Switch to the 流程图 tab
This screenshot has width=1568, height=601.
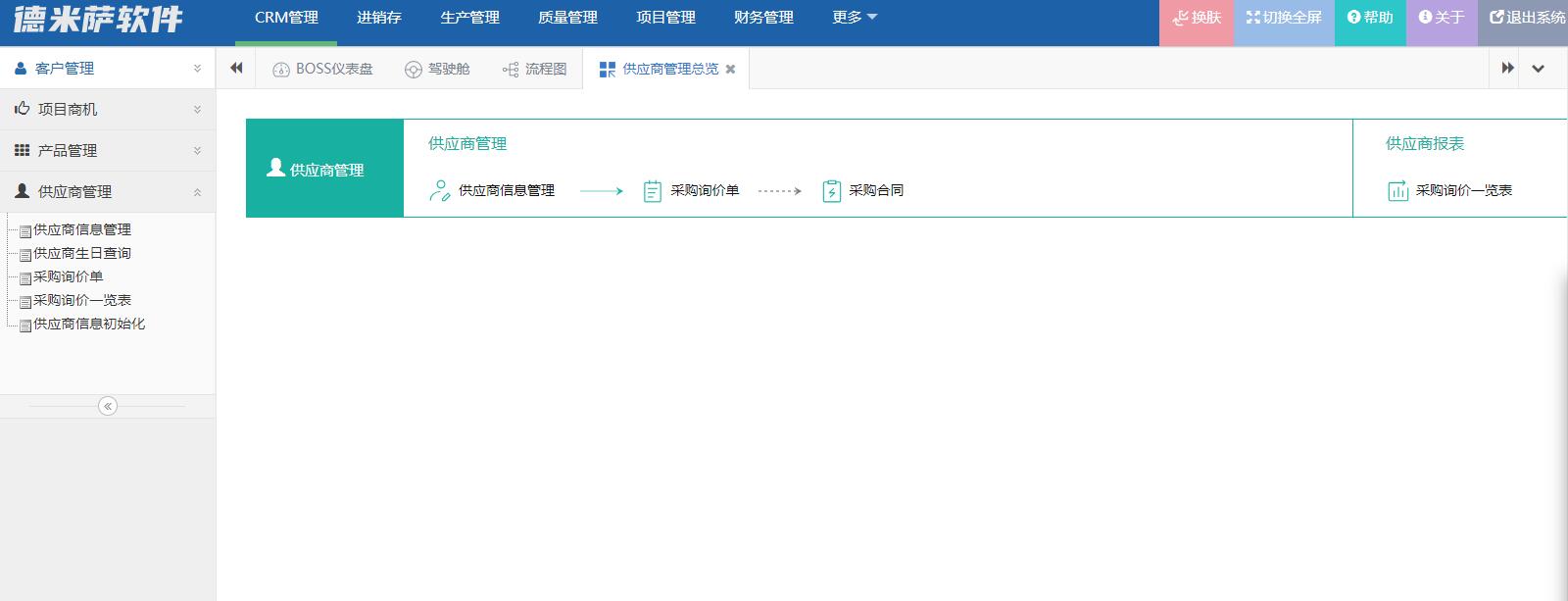[535, 69]
